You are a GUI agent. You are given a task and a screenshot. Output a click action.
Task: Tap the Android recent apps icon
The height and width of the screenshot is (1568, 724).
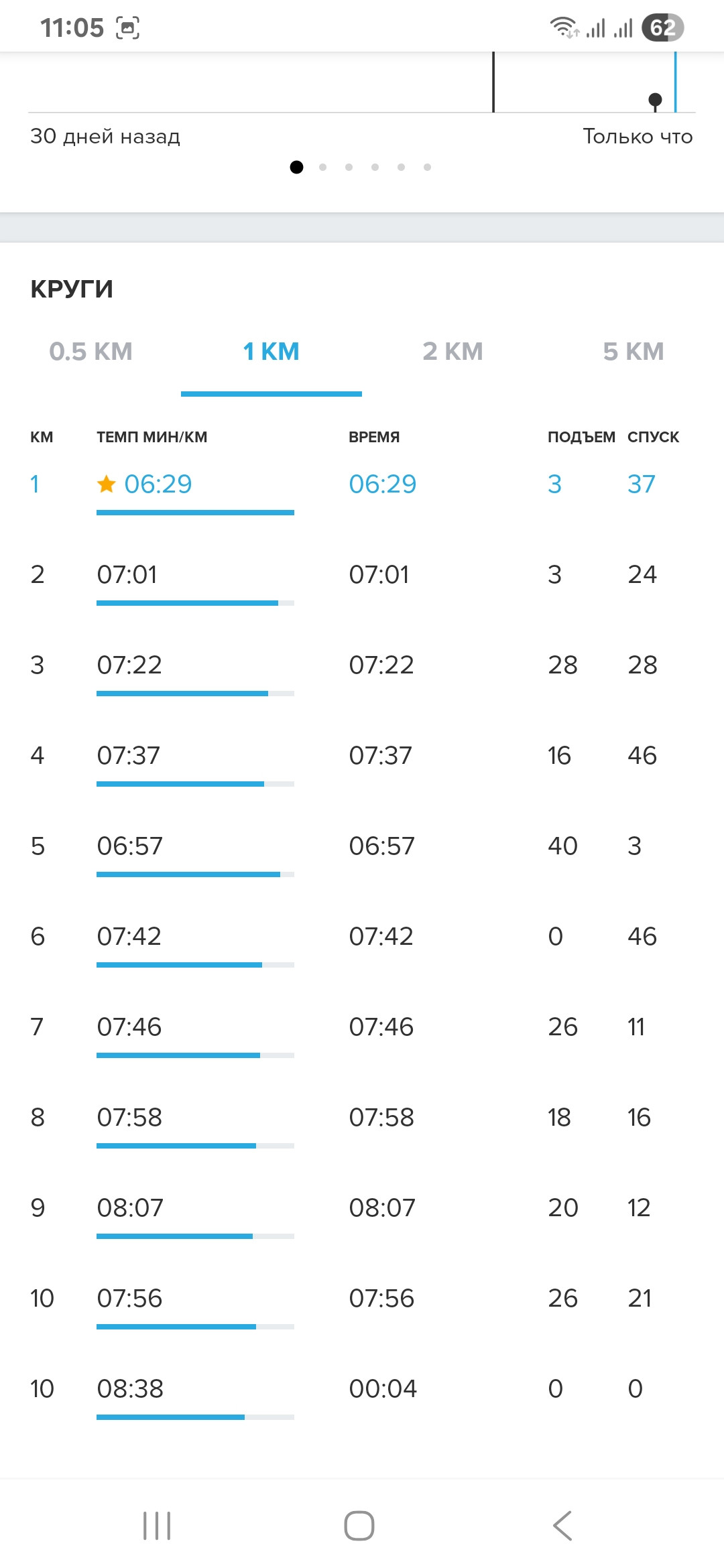point(157,1526)
